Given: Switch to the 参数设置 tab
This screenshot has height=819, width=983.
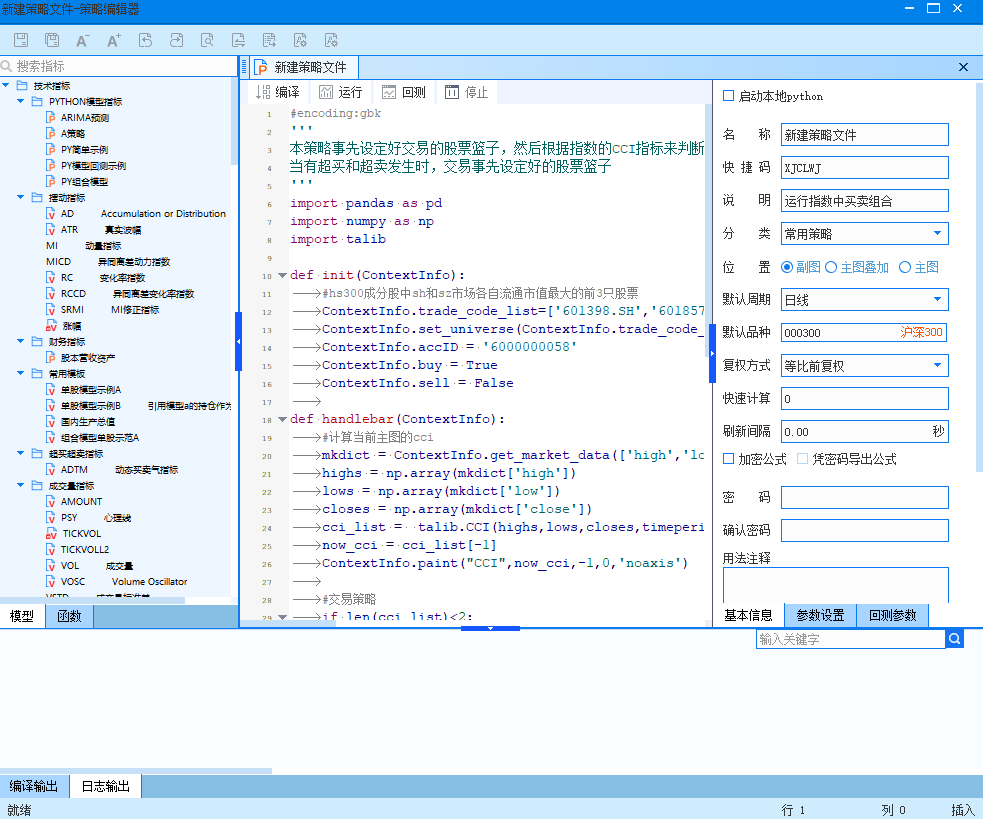Looking at the screenshot, I should coord(821,615).
